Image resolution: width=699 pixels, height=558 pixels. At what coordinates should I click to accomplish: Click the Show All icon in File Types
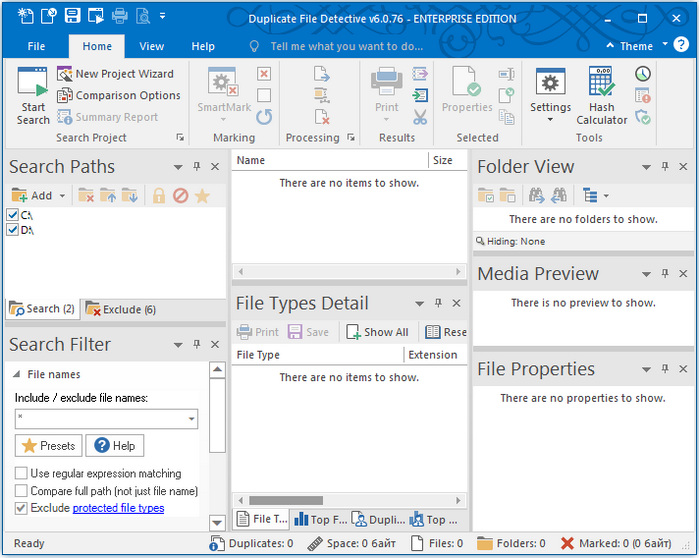[x=354, y=332]
